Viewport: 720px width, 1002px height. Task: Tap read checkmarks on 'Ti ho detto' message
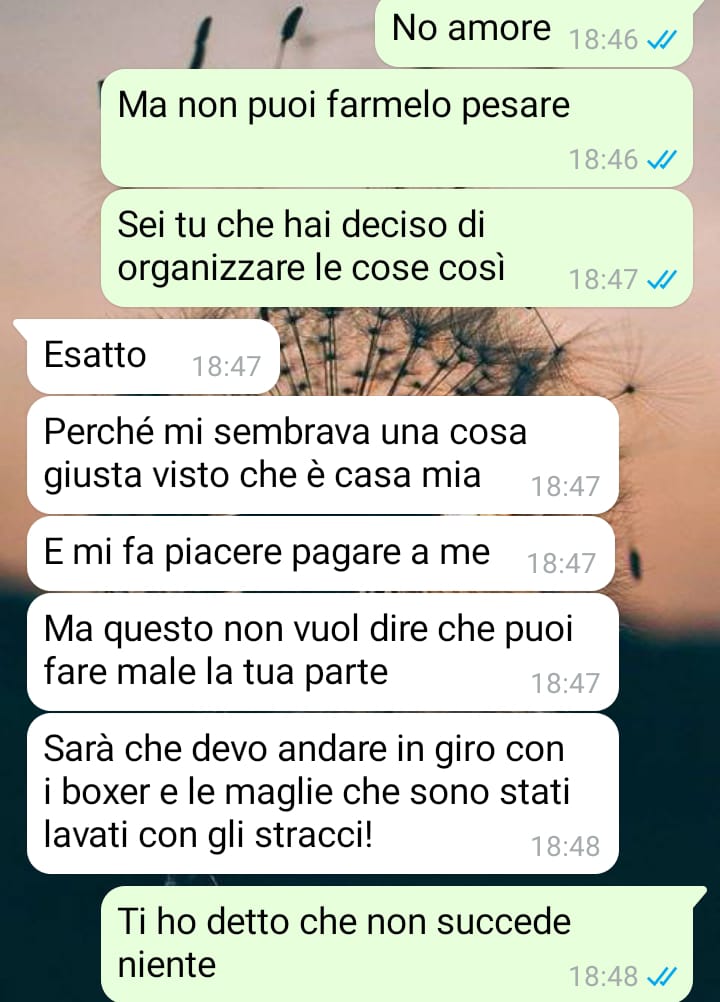point(661,976)
